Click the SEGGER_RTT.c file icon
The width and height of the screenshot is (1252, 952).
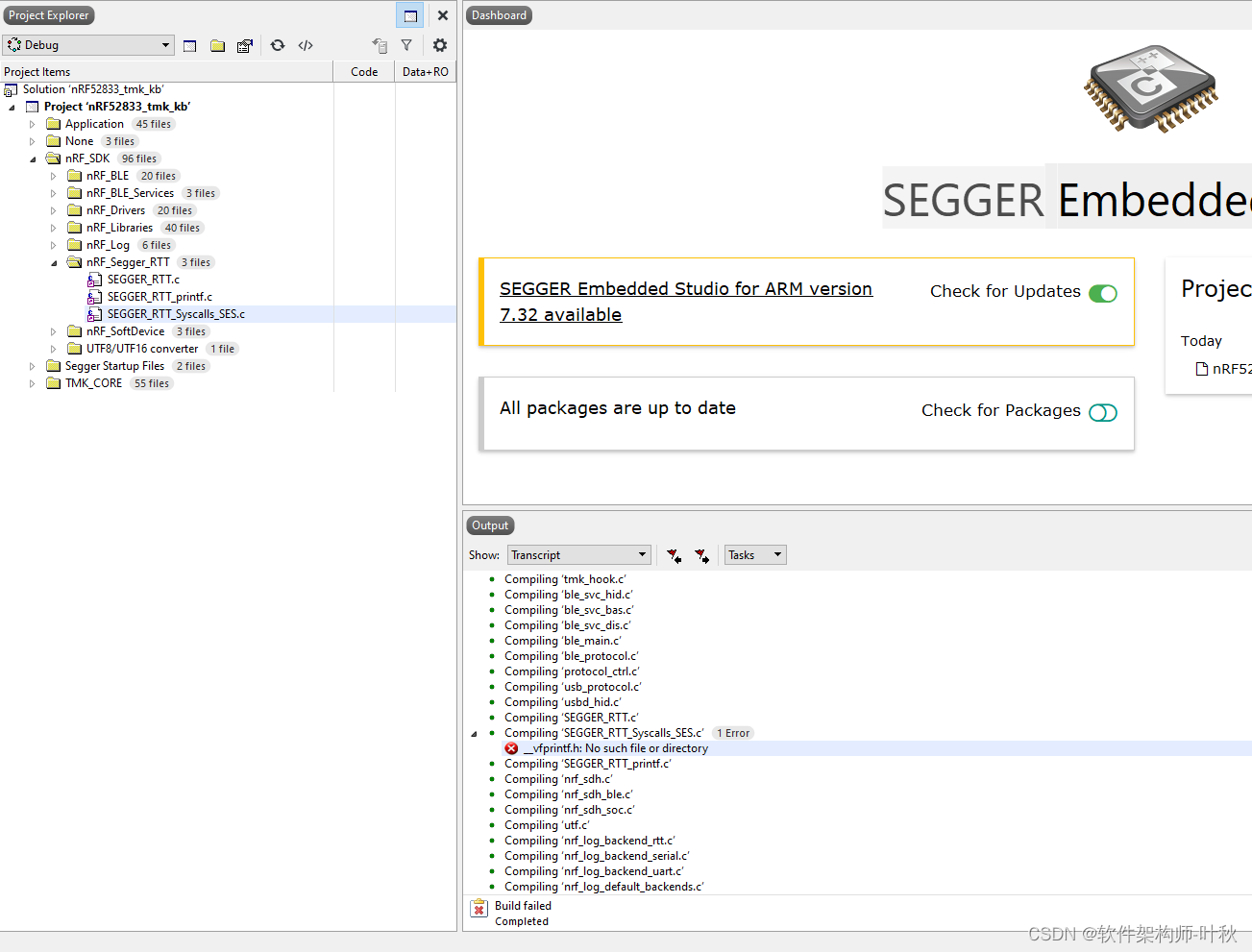coord(94,280)
